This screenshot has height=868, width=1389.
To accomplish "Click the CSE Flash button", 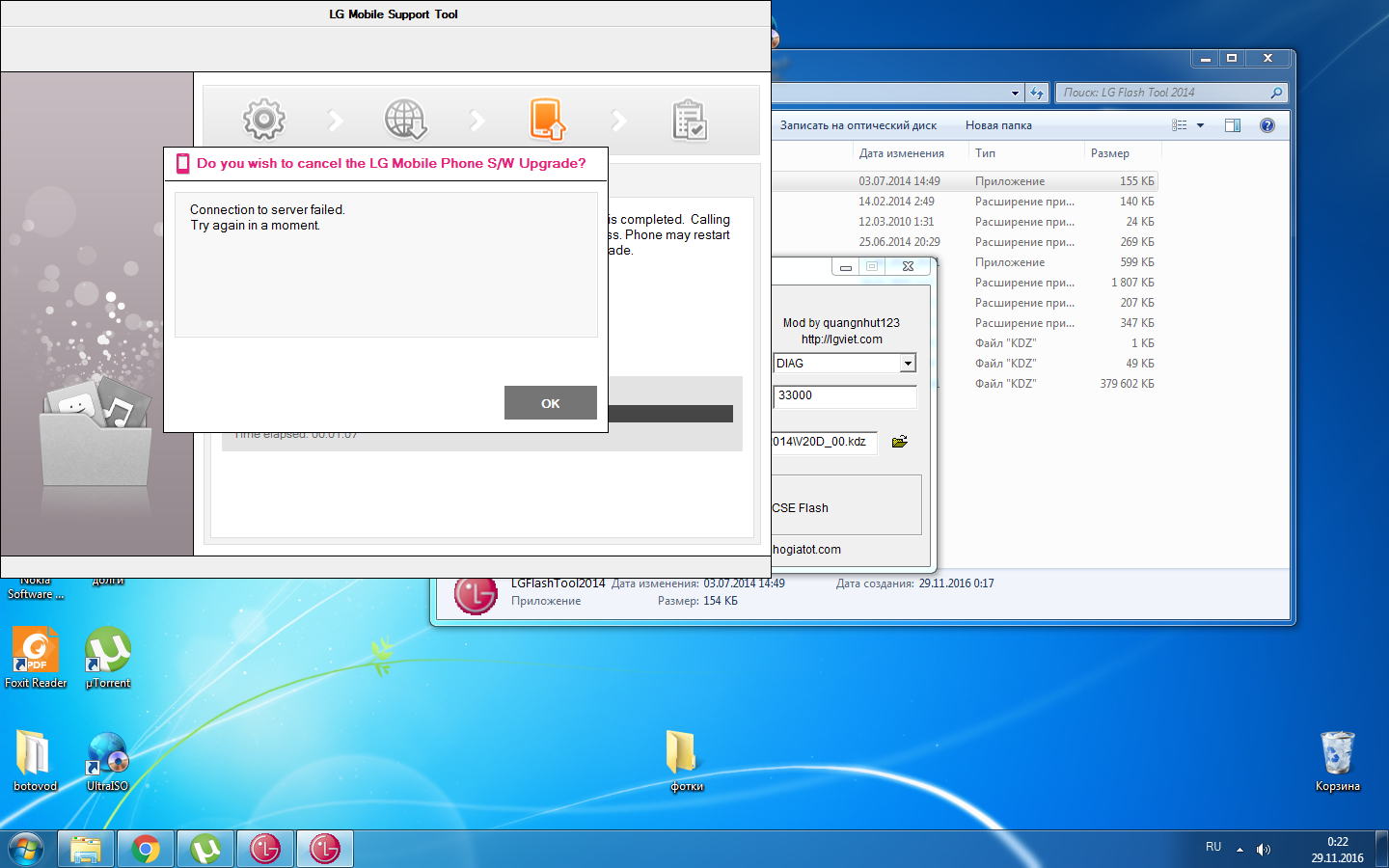I will click(x=801, y=508).
